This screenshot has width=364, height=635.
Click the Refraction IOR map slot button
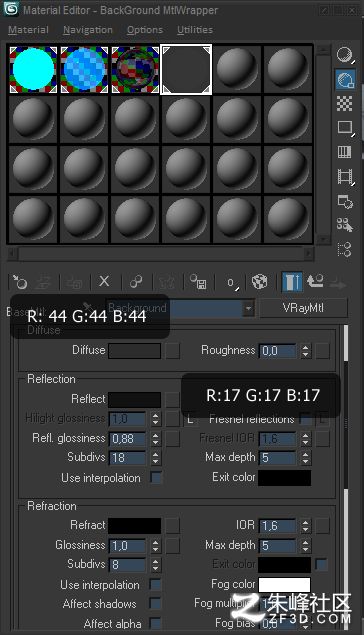point(322,526)
